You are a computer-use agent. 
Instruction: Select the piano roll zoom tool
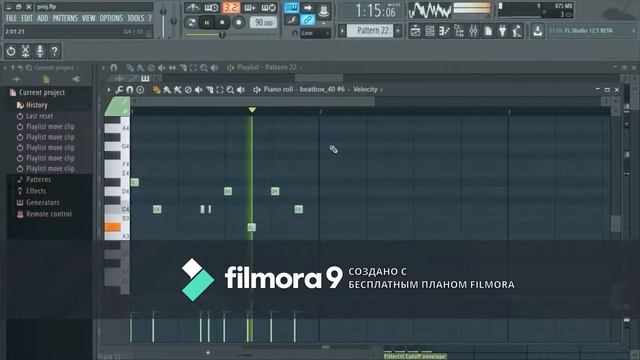(x=230, y=89)
